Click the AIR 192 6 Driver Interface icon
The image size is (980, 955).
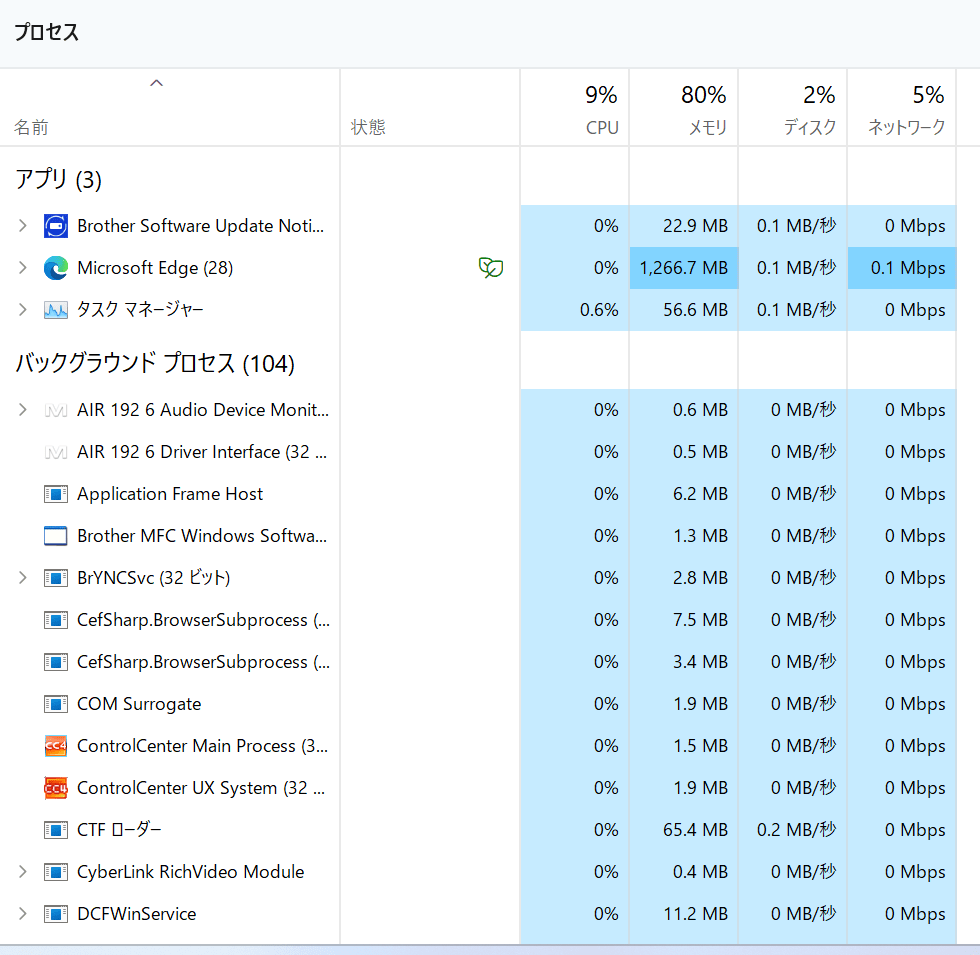point(56,452)
